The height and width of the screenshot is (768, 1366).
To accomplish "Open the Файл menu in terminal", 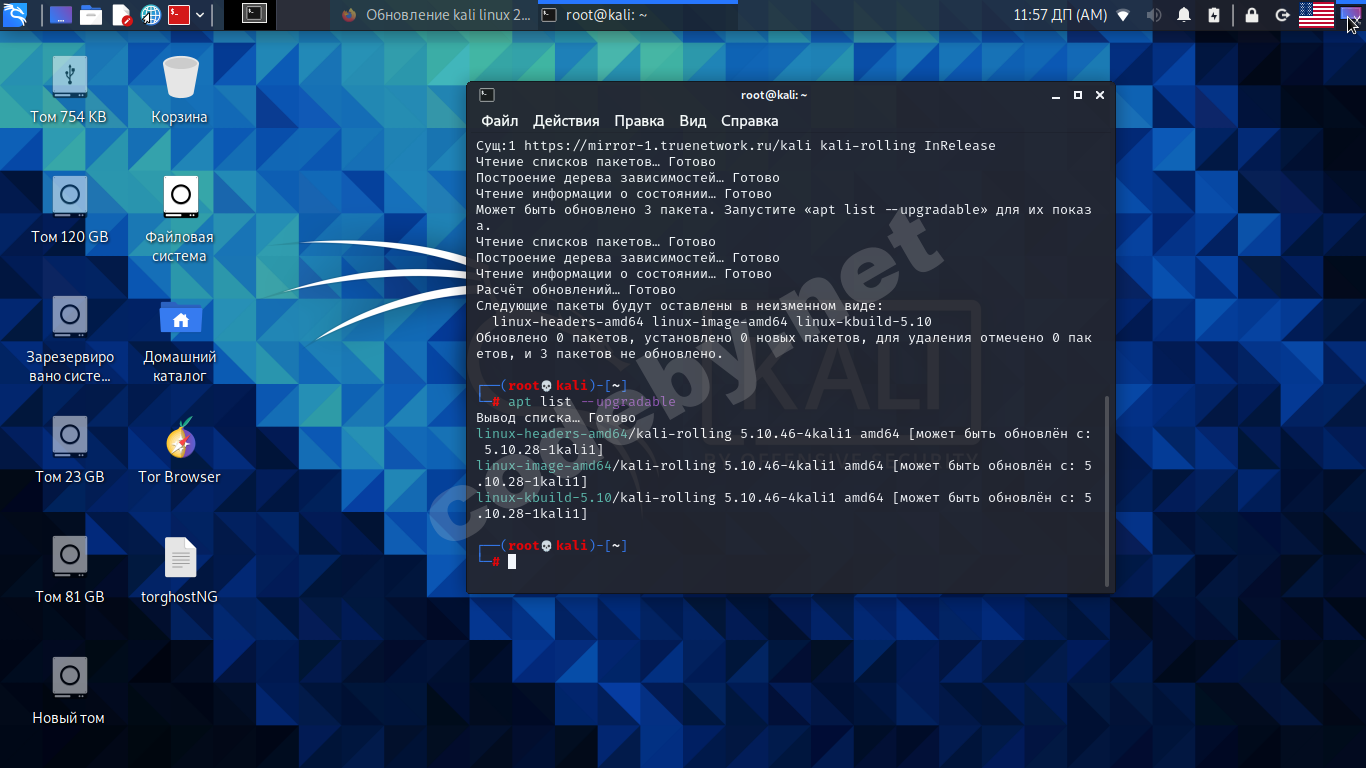I will point(499,121).
